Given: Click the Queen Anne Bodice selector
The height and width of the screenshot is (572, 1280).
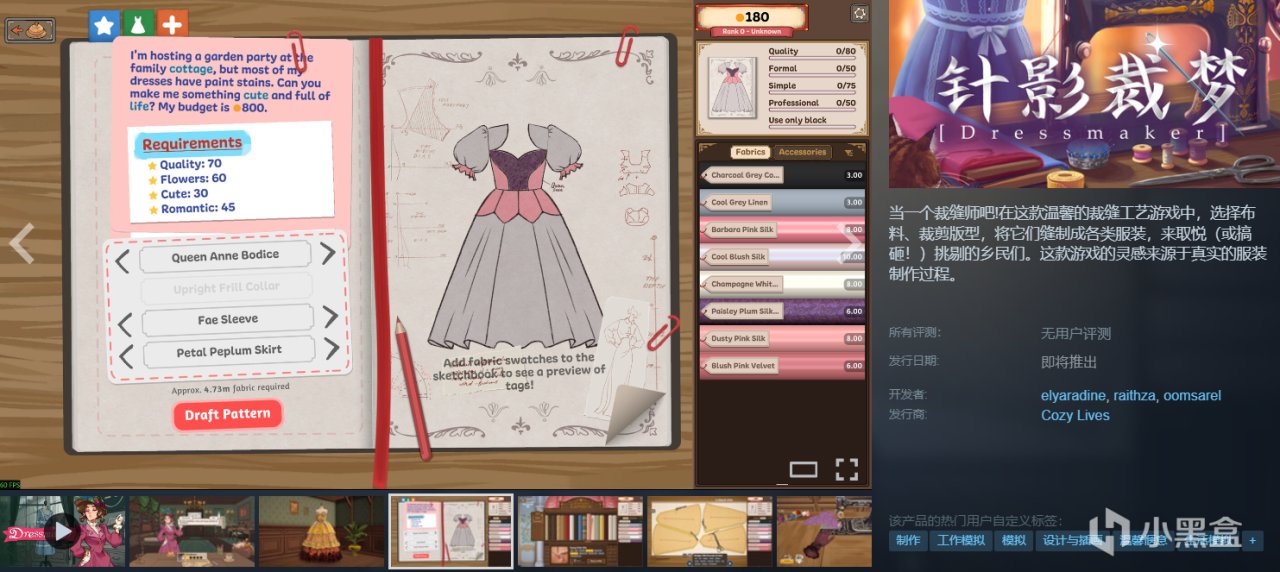Looking at the screenshot, I should click(x=225, y=256).
